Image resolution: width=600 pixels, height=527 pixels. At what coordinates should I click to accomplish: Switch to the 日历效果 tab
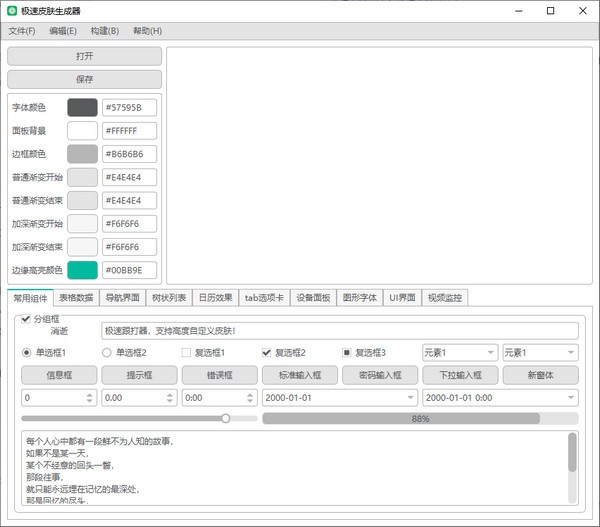tap(215, 298)
